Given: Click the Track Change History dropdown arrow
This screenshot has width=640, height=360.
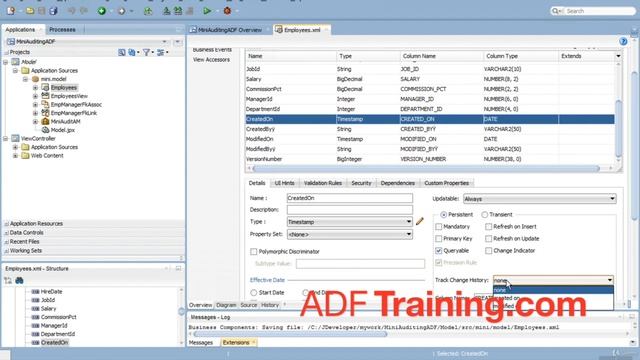Looking at the screenshot, I should [609, 280].
